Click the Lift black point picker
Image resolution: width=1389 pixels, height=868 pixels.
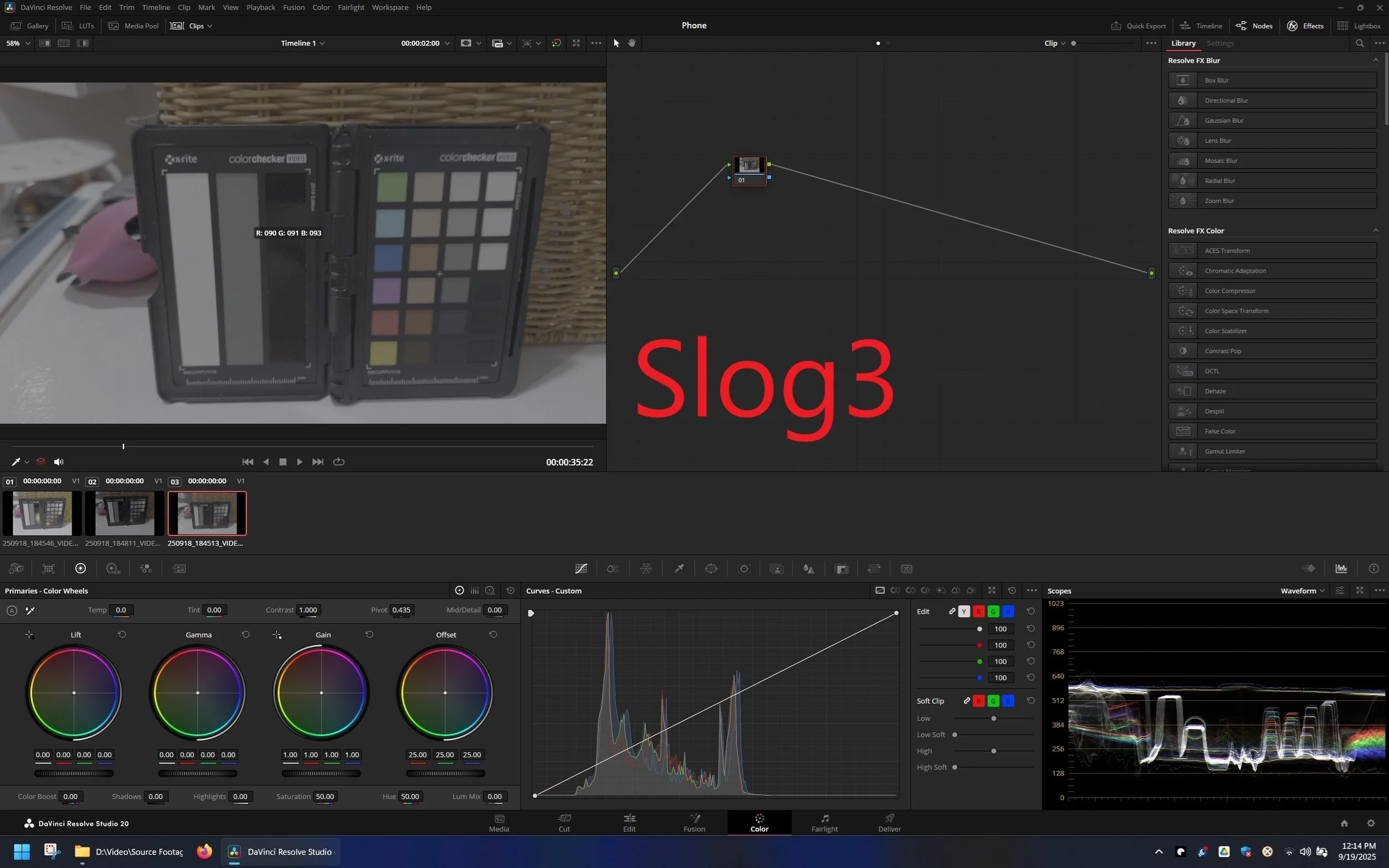point(29,634)
